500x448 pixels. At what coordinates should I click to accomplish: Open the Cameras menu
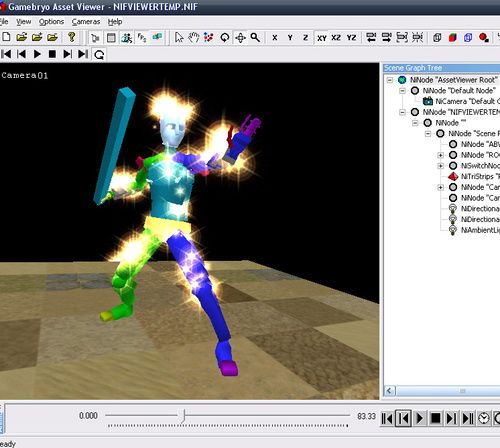point(86,22)
